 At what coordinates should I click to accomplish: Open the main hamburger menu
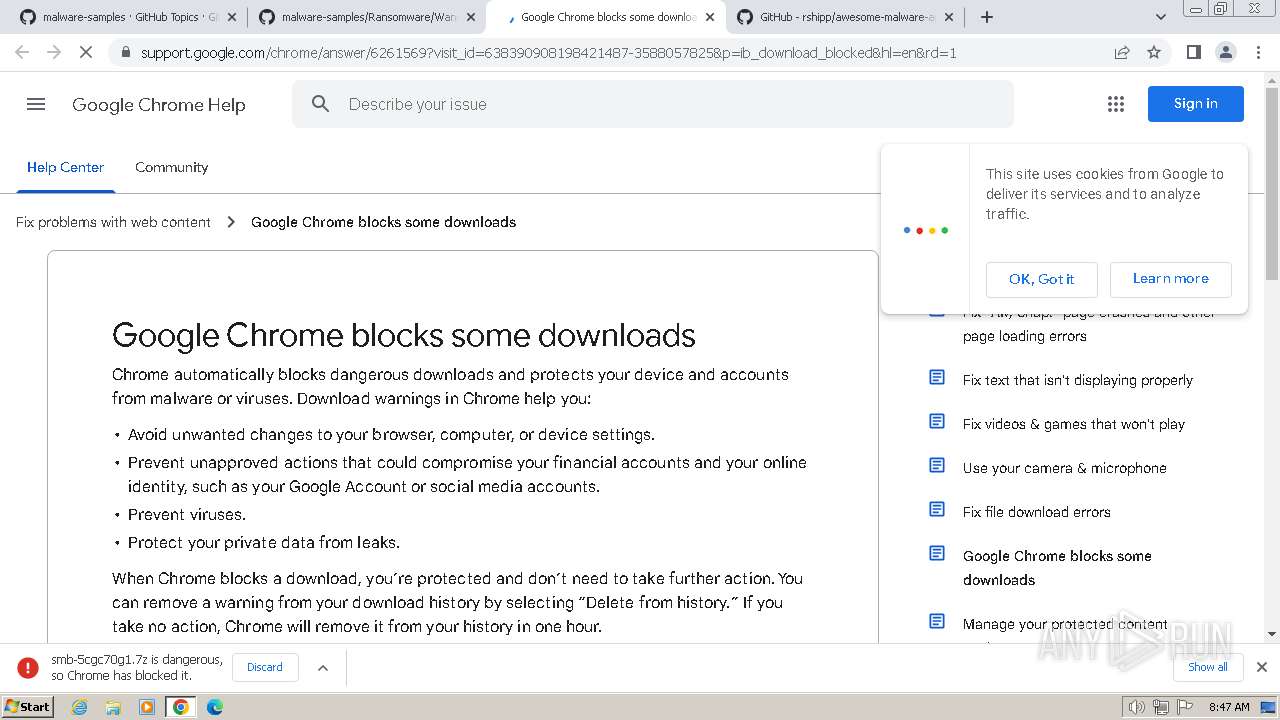click(x=36, y=104)
